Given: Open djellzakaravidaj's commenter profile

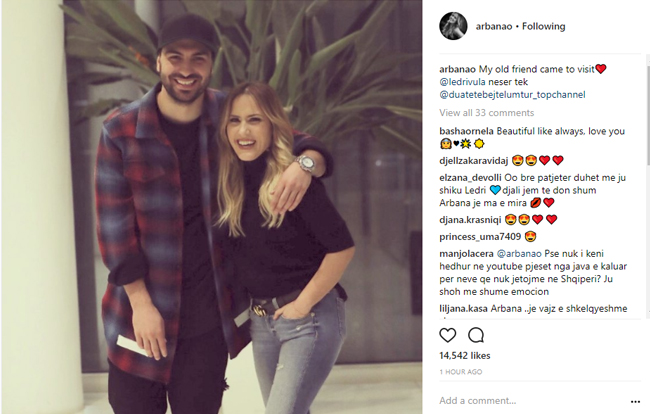Looking at the screenshot, I should [x=473, y=161].
